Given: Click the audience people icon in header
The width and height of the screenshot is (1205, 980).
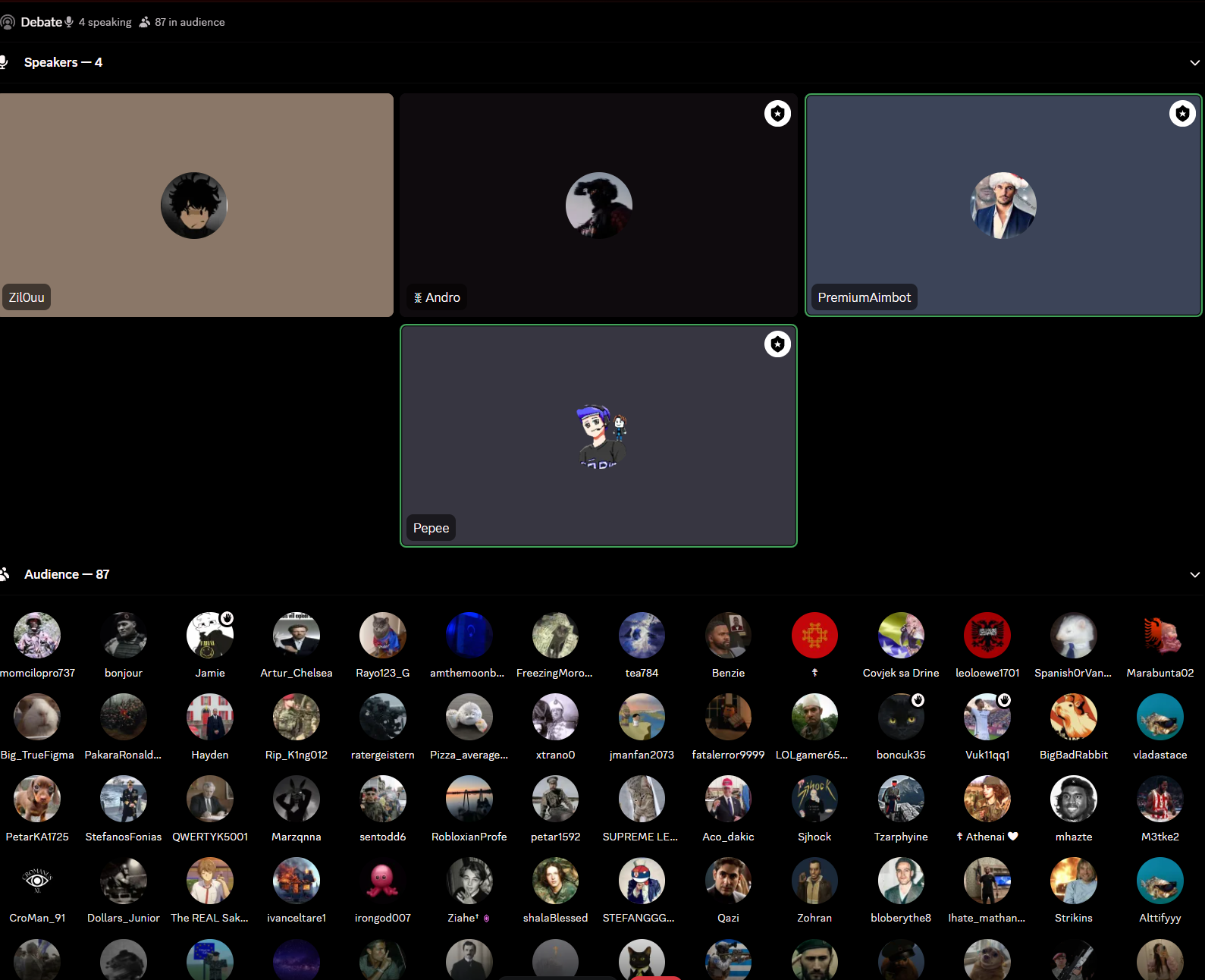Looking at the screenshot, I should 145,22.
